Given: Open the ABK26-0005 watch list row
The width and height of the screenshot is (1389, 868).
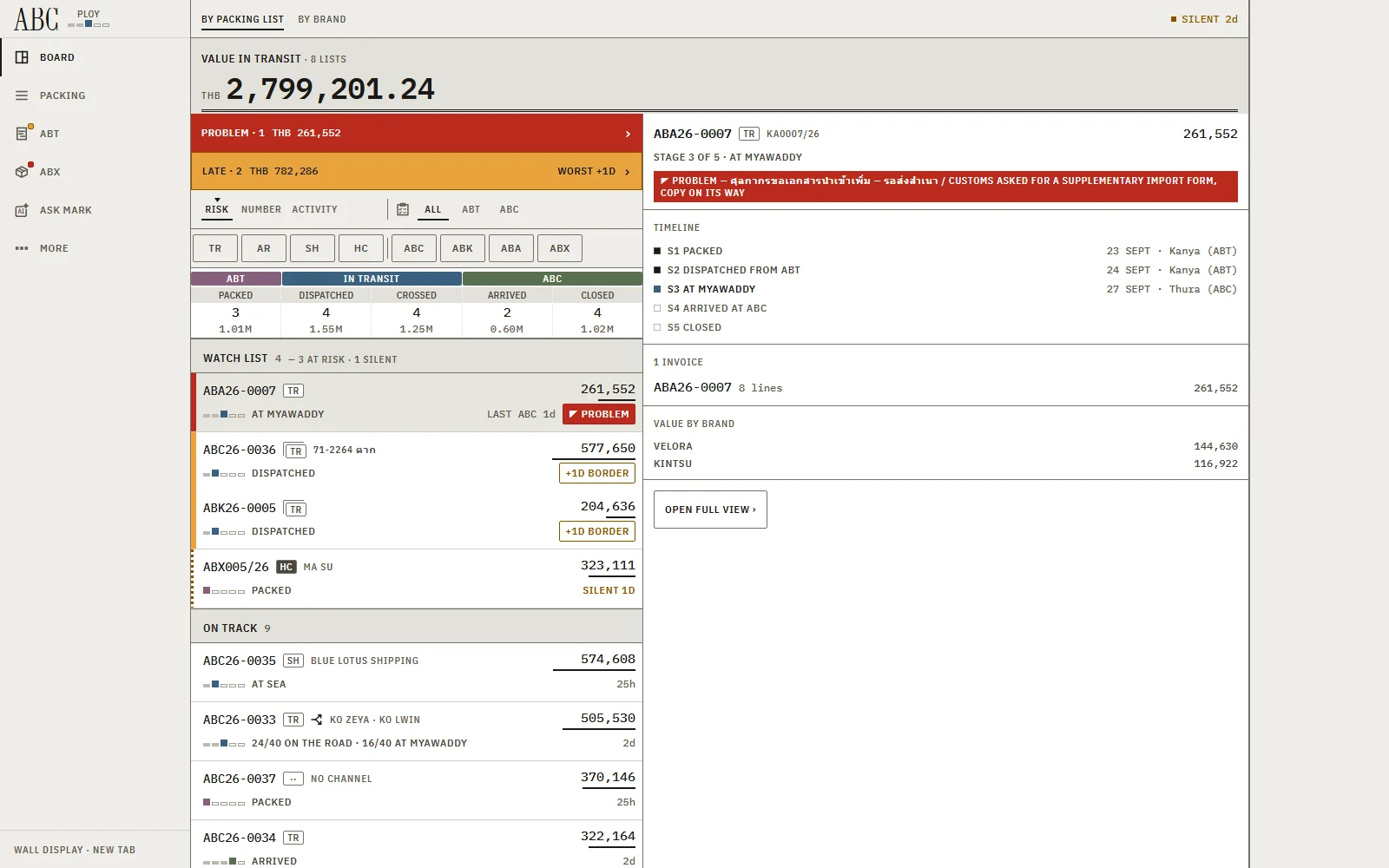Looking at the screenshot, I should pyautogui.click(x=417, y=520).
